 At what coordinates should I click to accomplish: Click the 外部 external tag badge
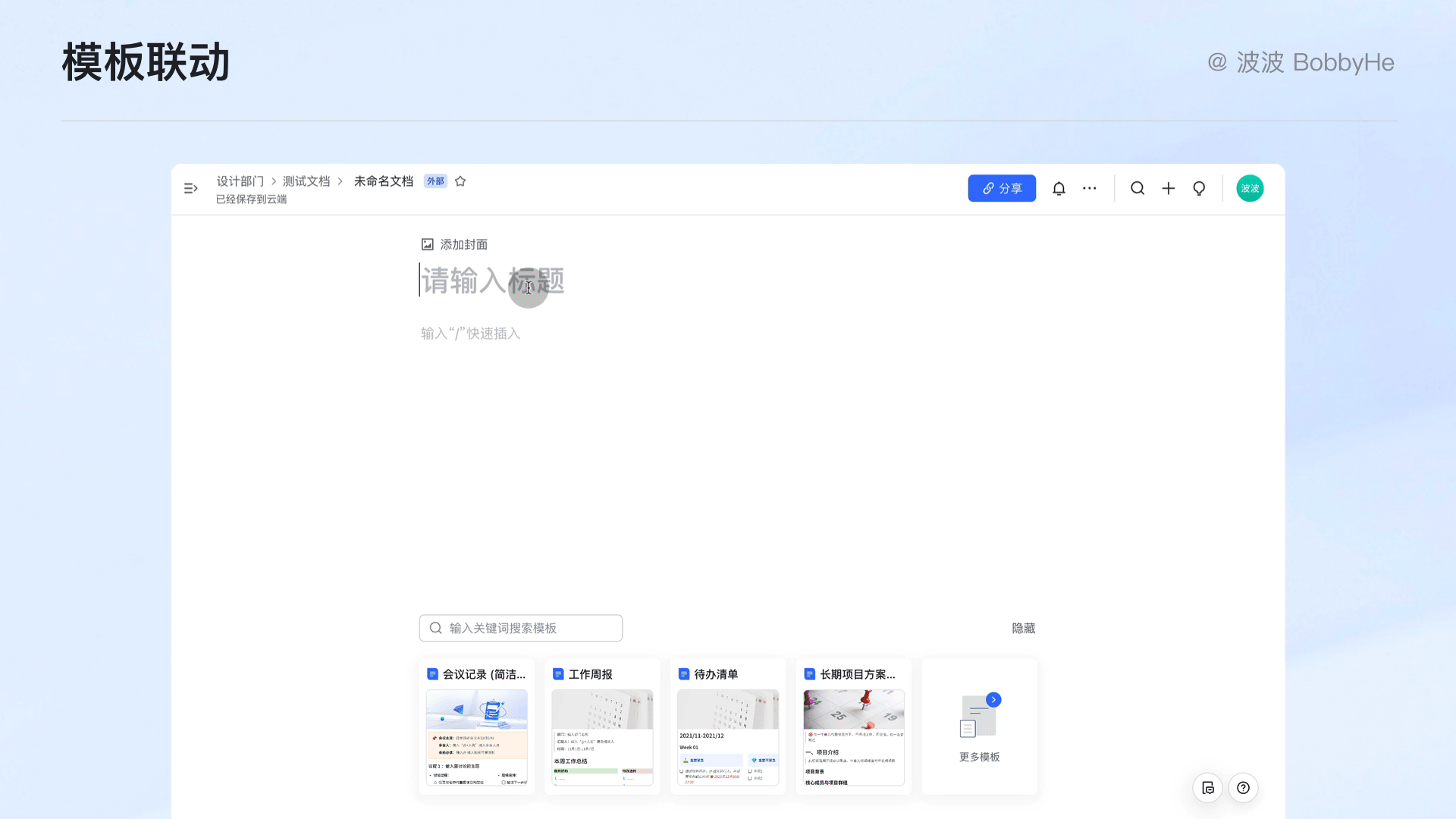(435, 181)
